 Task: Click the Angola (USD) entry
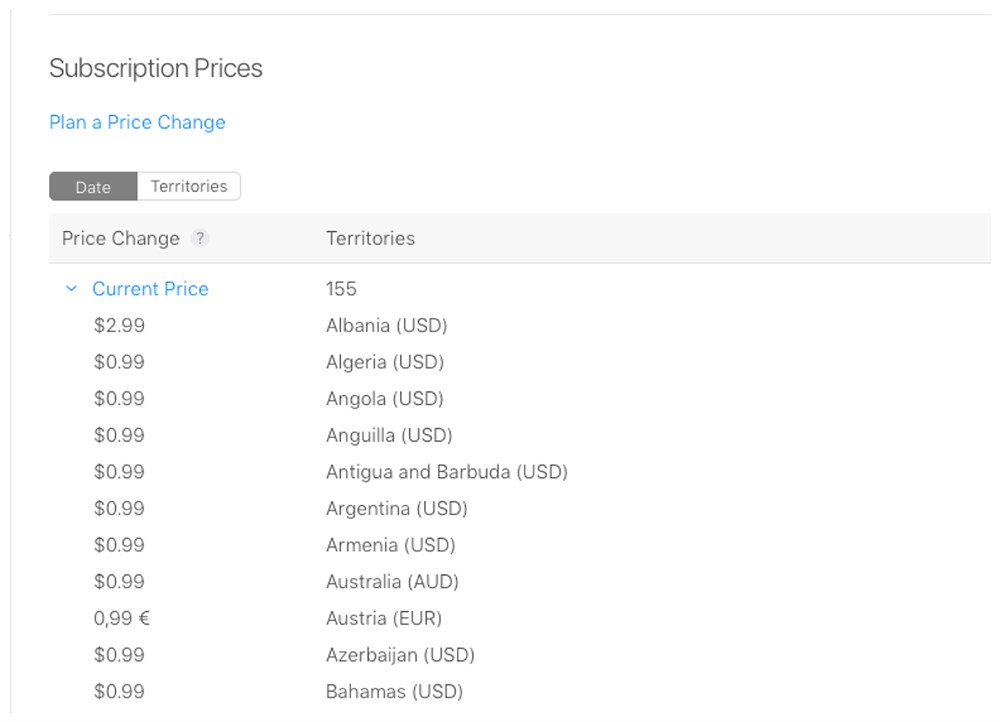point(384,399)
